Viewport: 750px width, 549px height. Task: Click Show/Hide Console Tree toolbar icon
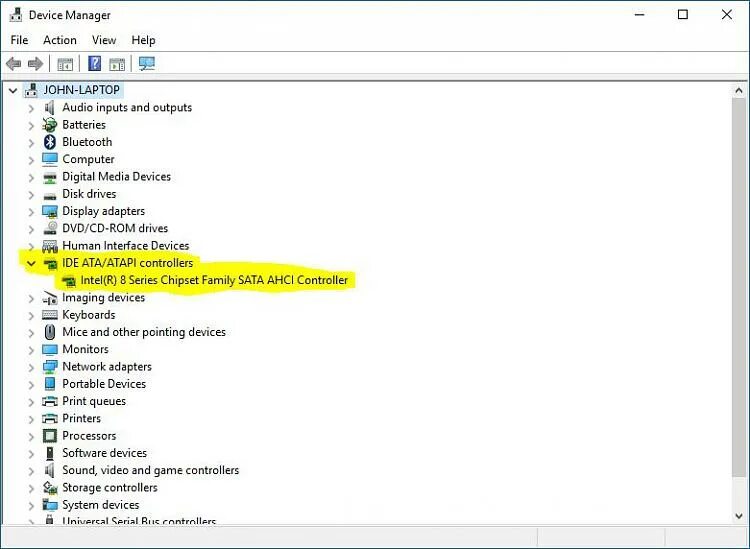(65, 64)
